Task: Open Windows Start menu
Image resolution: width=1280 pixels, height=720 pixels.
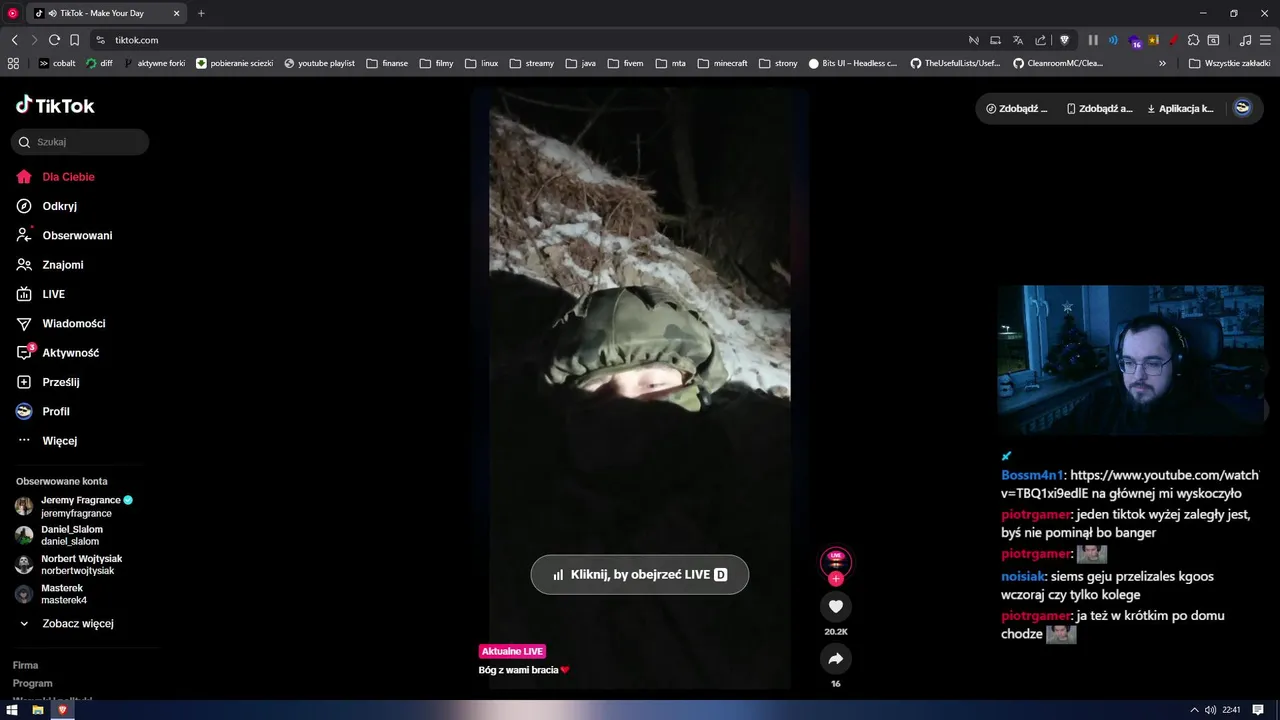Action: [12, 710]
